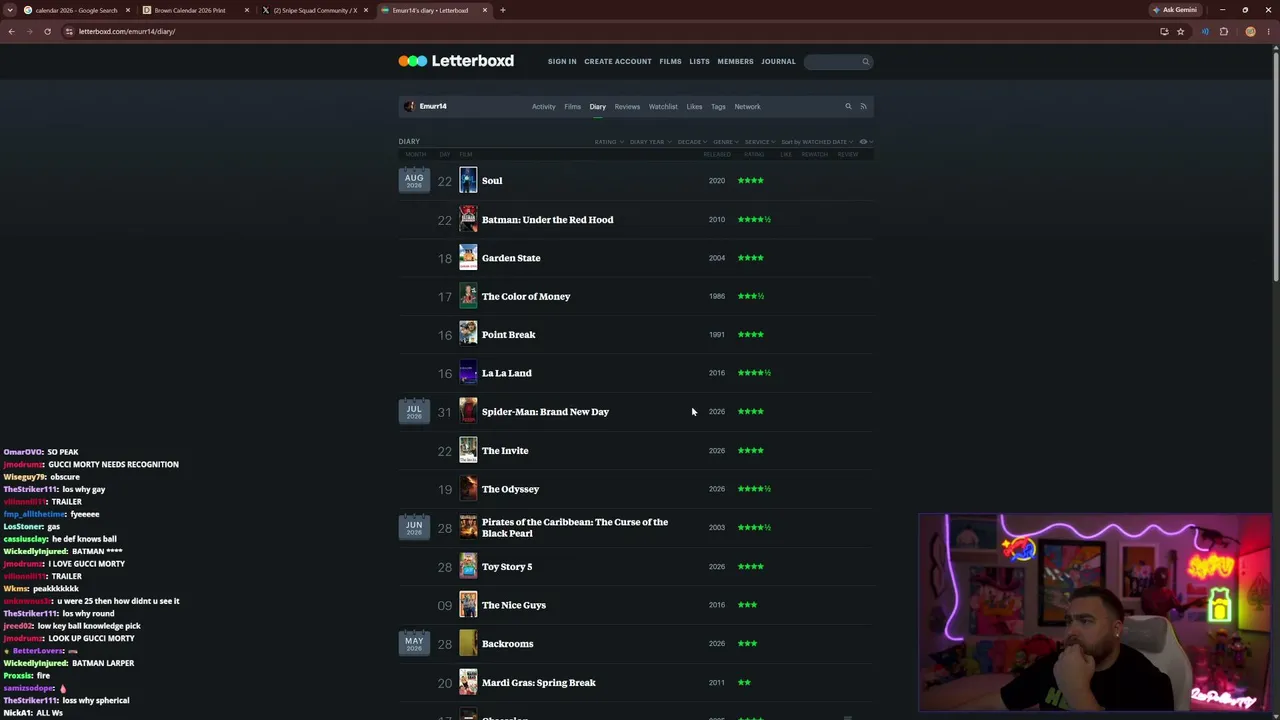Open the Sort by WATCHED DATE dropdown
The height and width of the screenshot is (720, 1280).
pyautogui.click(x=817, y=142)
